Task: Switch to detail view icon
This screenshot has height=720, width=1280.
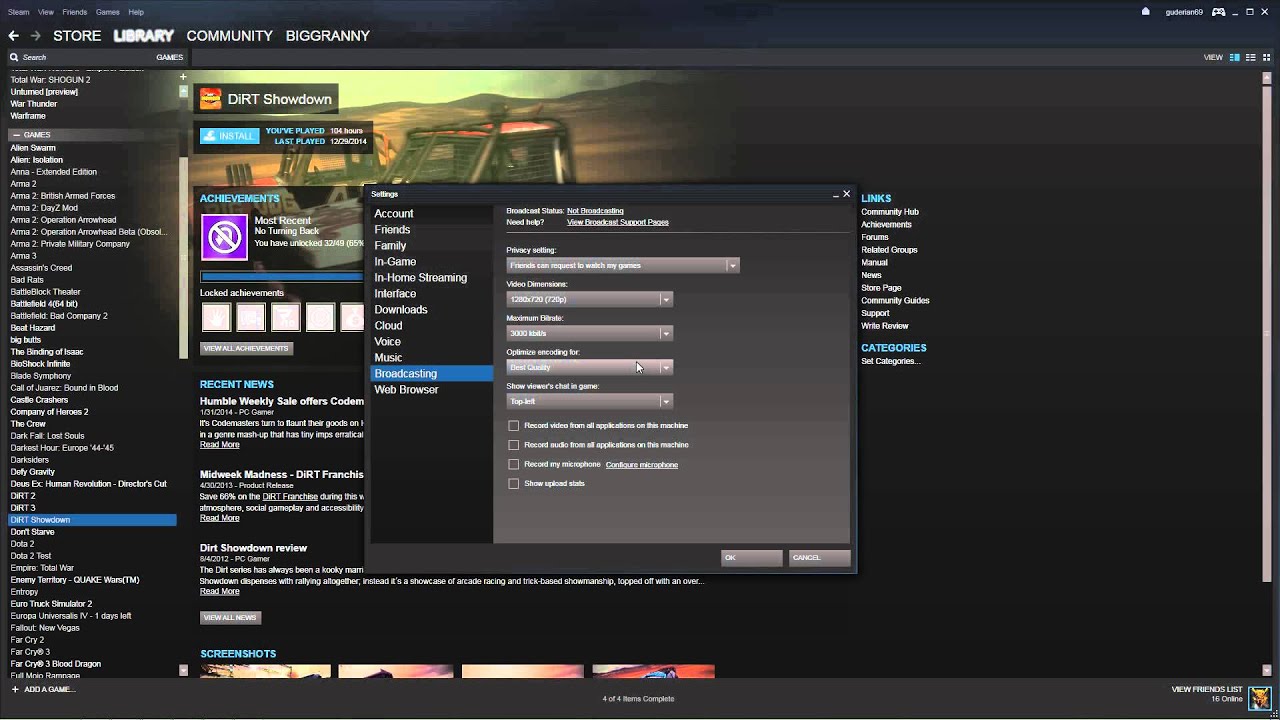Action: (1235, 58)
